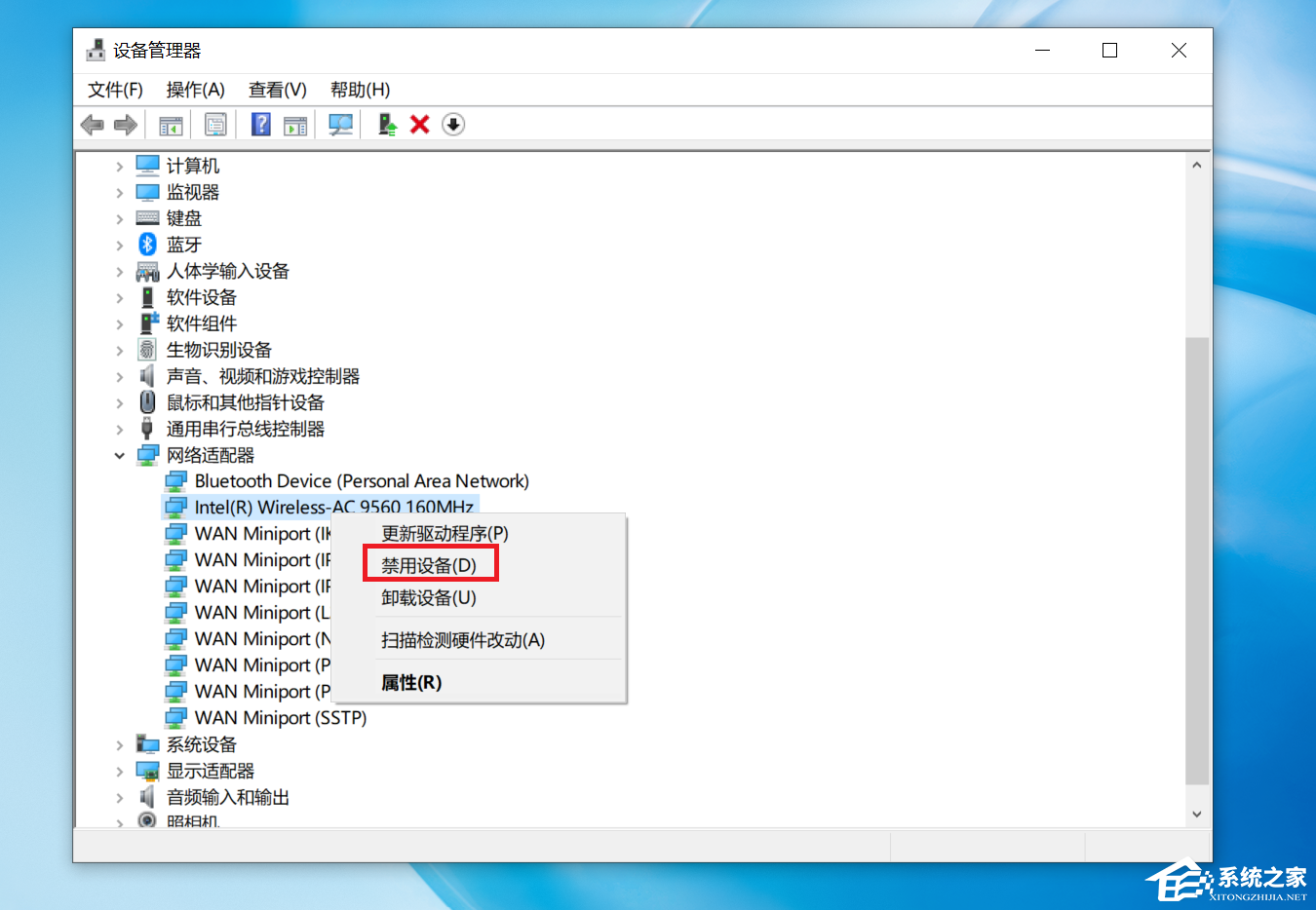The height and width of the screenshot is (910, 1316).
Task: Open Help with blue question icon
Action: (x=261, y=124)
